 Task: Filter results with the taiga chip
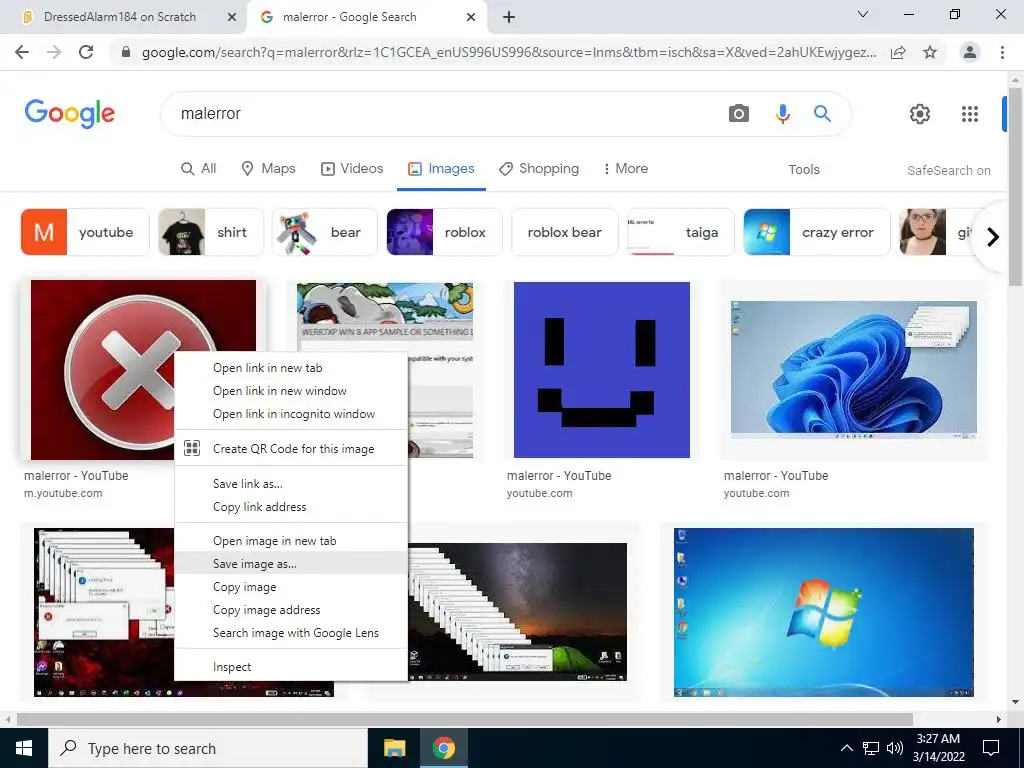tap(680, 232)
